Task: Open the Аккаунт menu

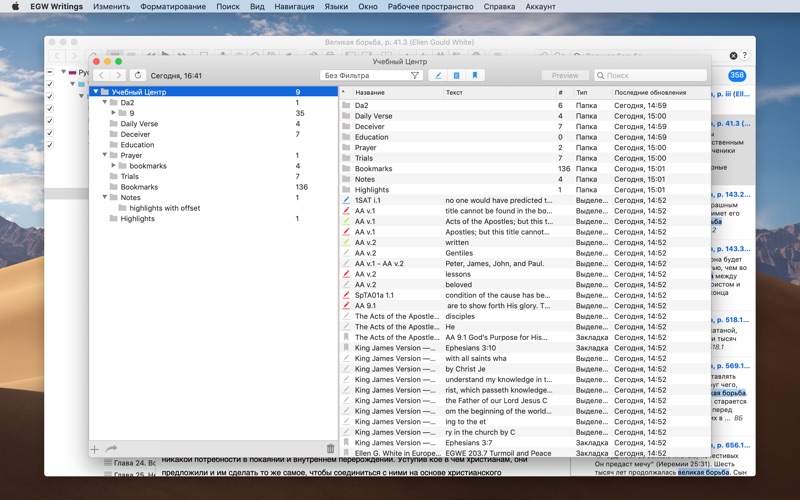Action: (x=540, y=7)
